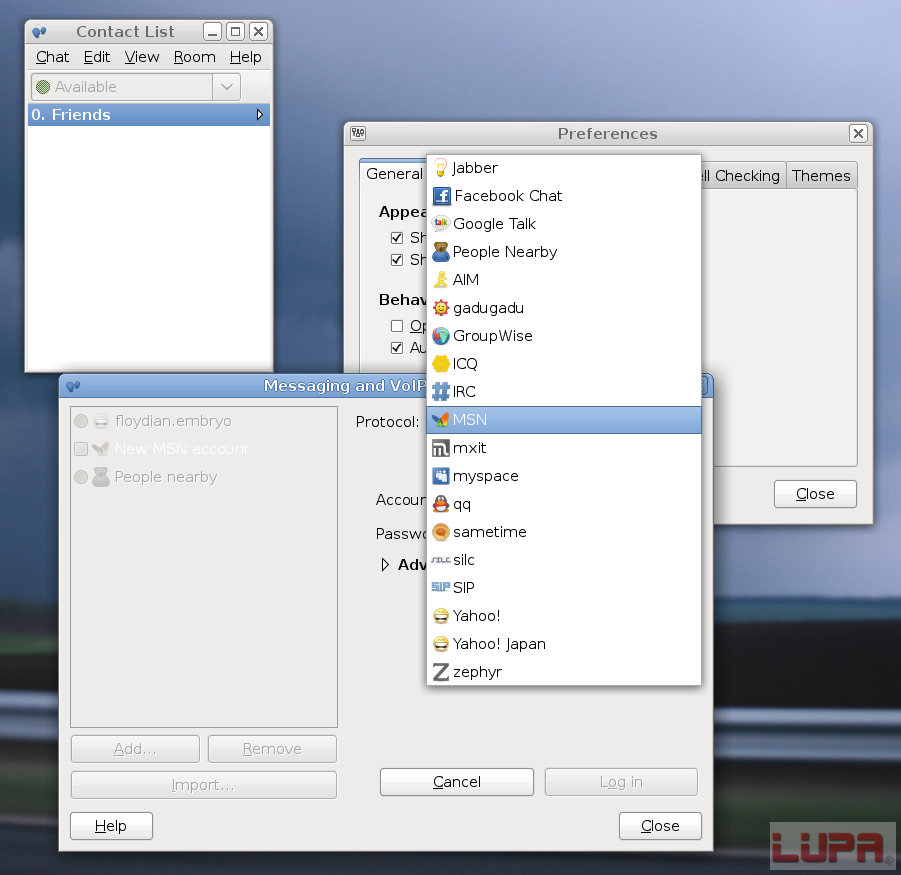Click Messaging and VoIP window title icon
This screenshot has width=901, height=875.
[x=74, y=386]
